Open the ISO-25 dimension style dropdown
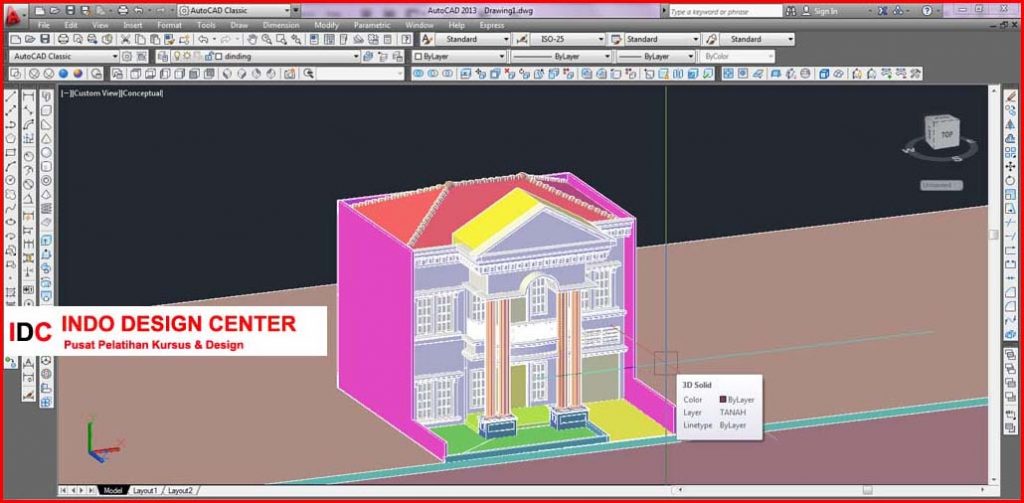Screen dimensions: 1024x503 click(x=567, y=39)
